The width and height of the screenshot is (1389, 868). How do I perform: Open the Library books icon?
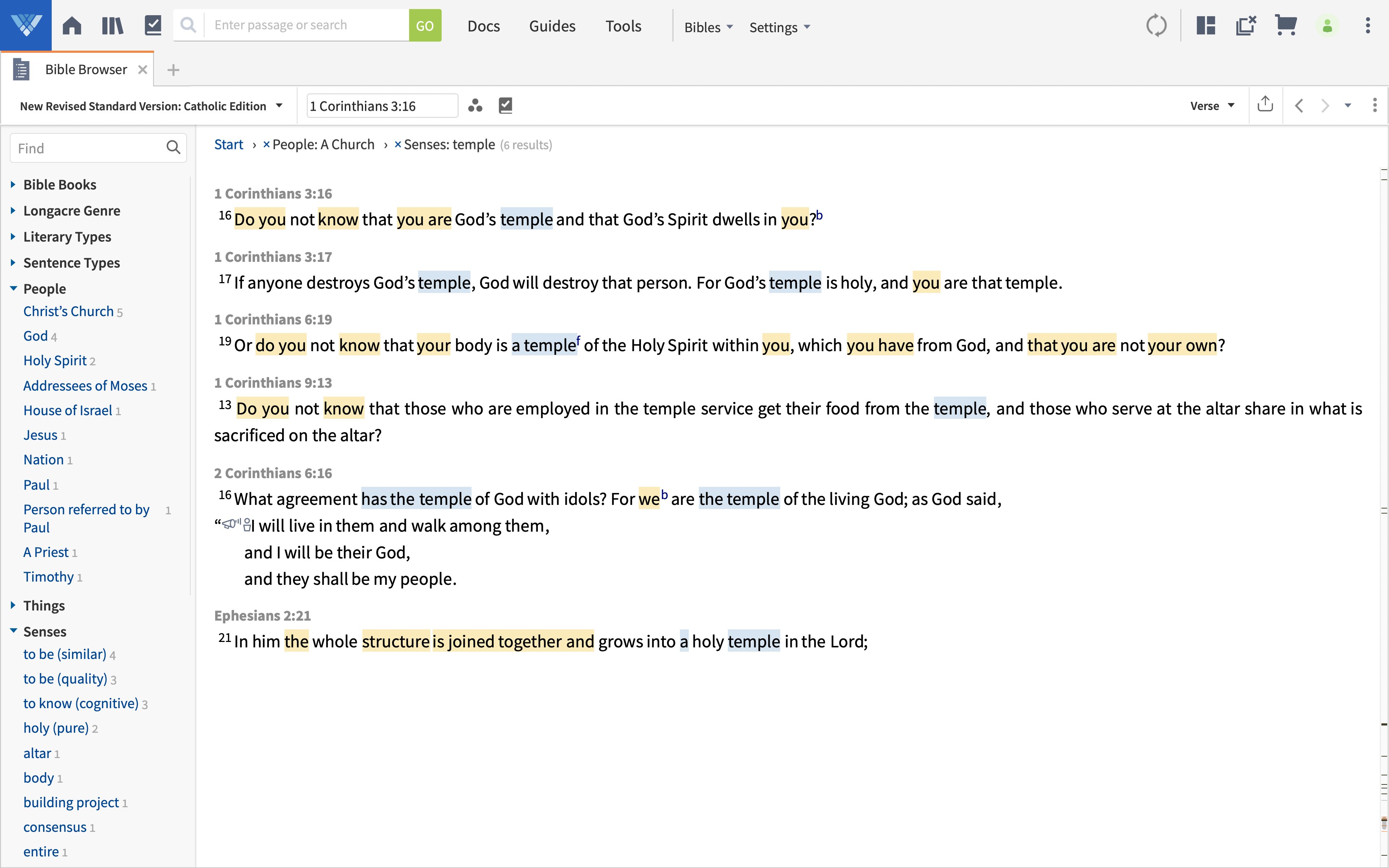point(112,26)
